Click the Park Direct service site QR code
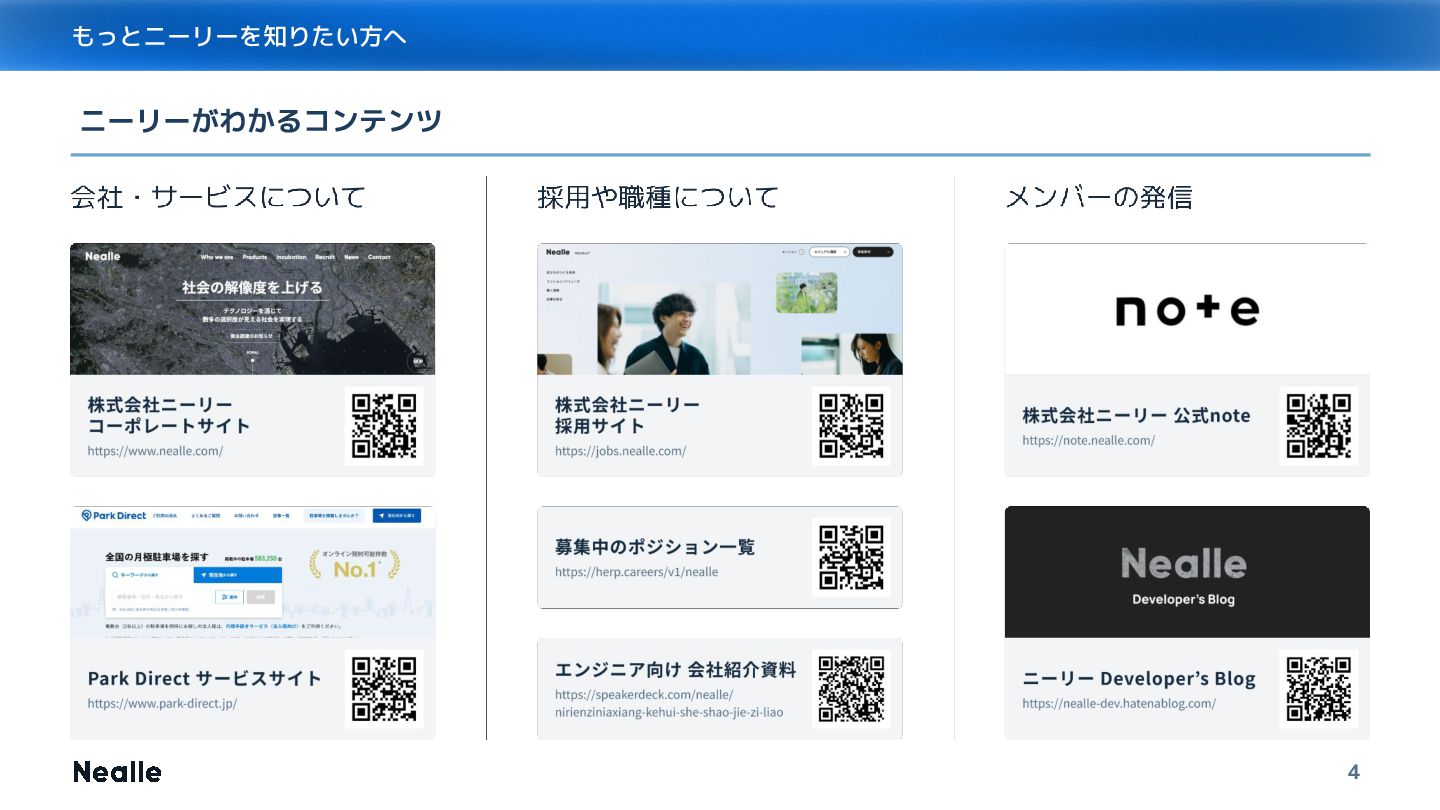The height and width of the screenshot is (810, 1440). (x=384, y=688)
